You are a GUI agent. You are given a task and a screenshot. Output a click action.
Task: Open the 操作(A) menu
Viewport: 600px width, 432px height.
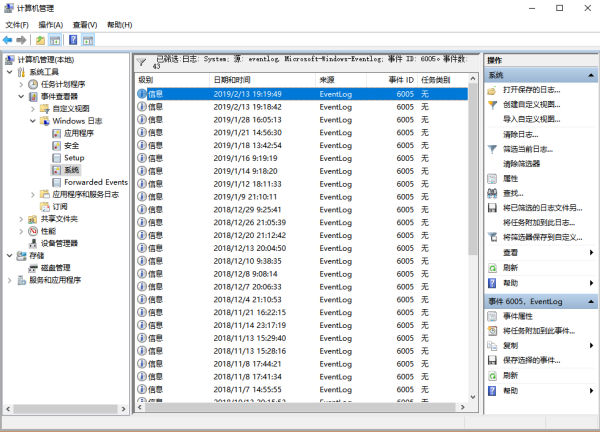coord(50,24)
